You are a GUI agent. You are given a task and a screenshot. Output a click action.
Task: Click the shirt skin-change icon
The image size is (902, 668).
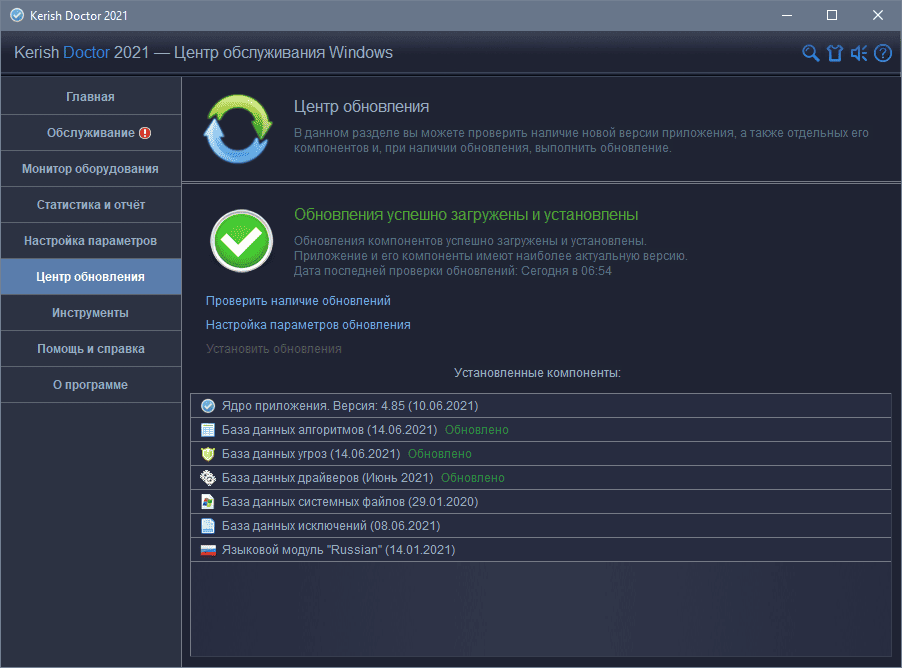pos(835,54)
